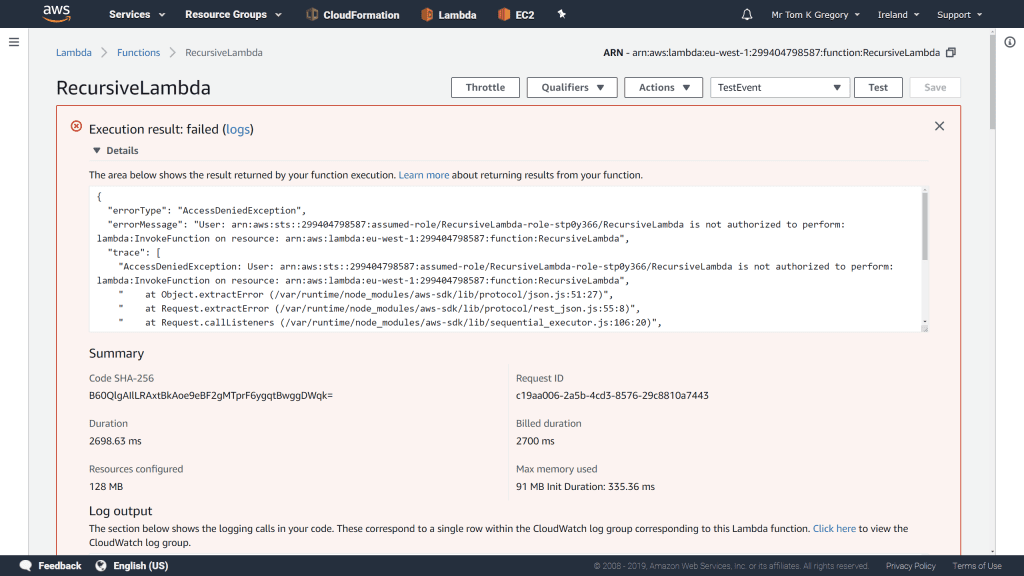Open the logs link in execution result
Image resolution: width=1024 pixels, height=576 pixels.
click(x=237, y=129)
